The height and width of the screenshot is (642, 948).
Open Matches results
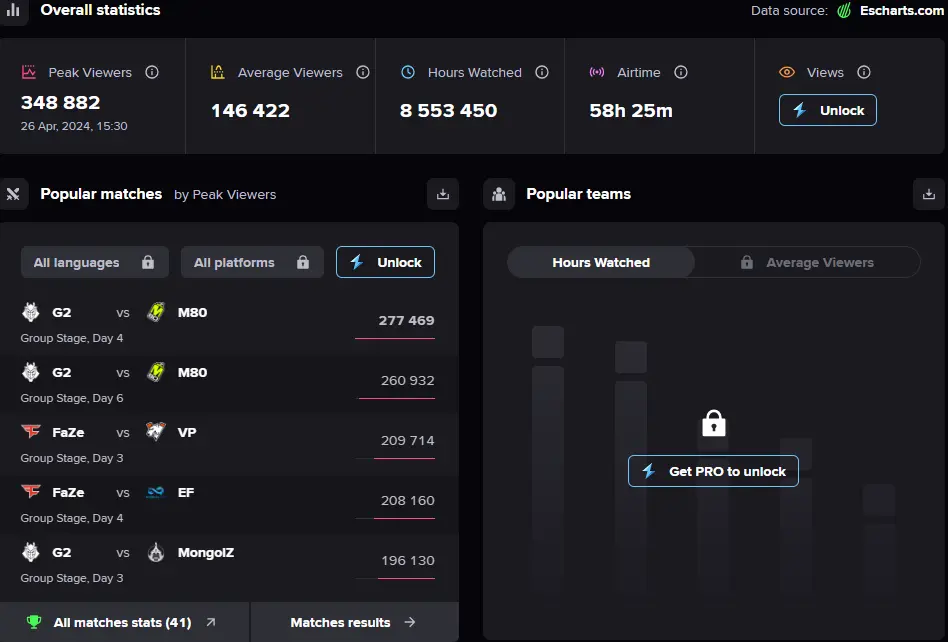(x=354, y=622)
